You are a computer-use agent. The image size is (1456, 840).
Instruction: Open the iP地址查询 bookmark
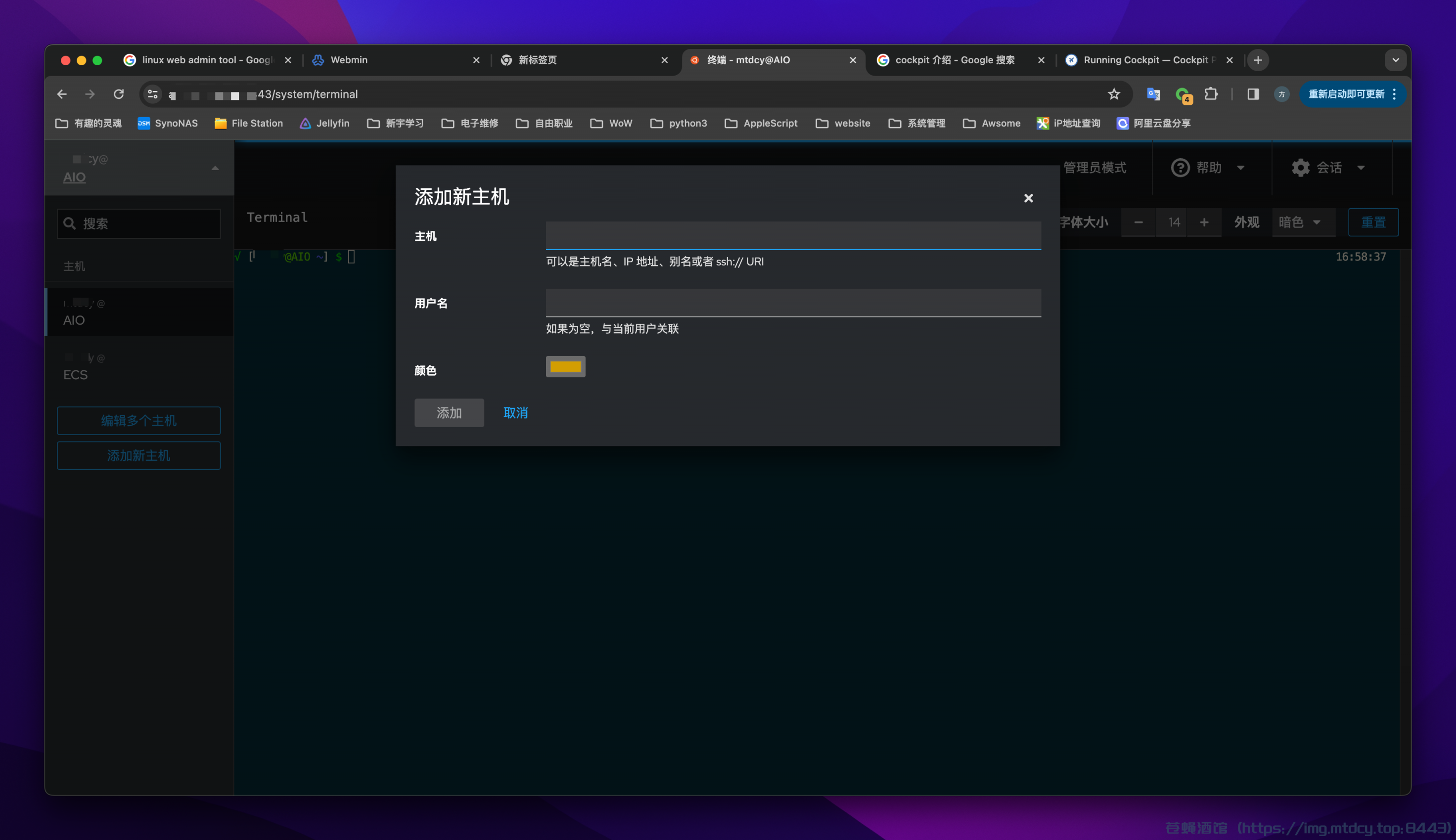(x=1068, y=123)
